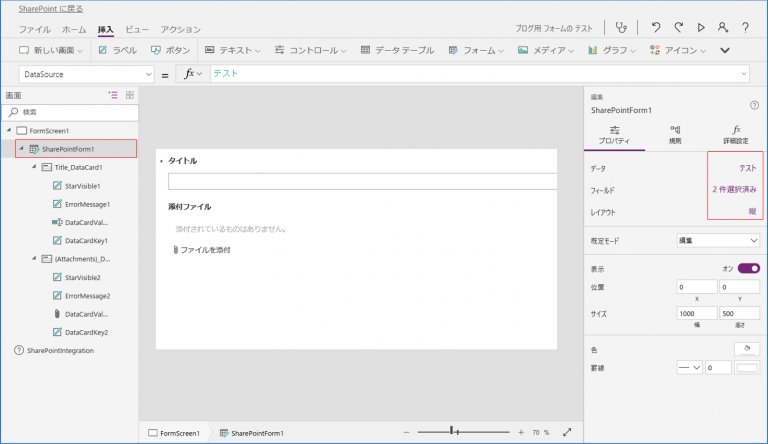Click the ファイルを添付 link

point(204,250)
